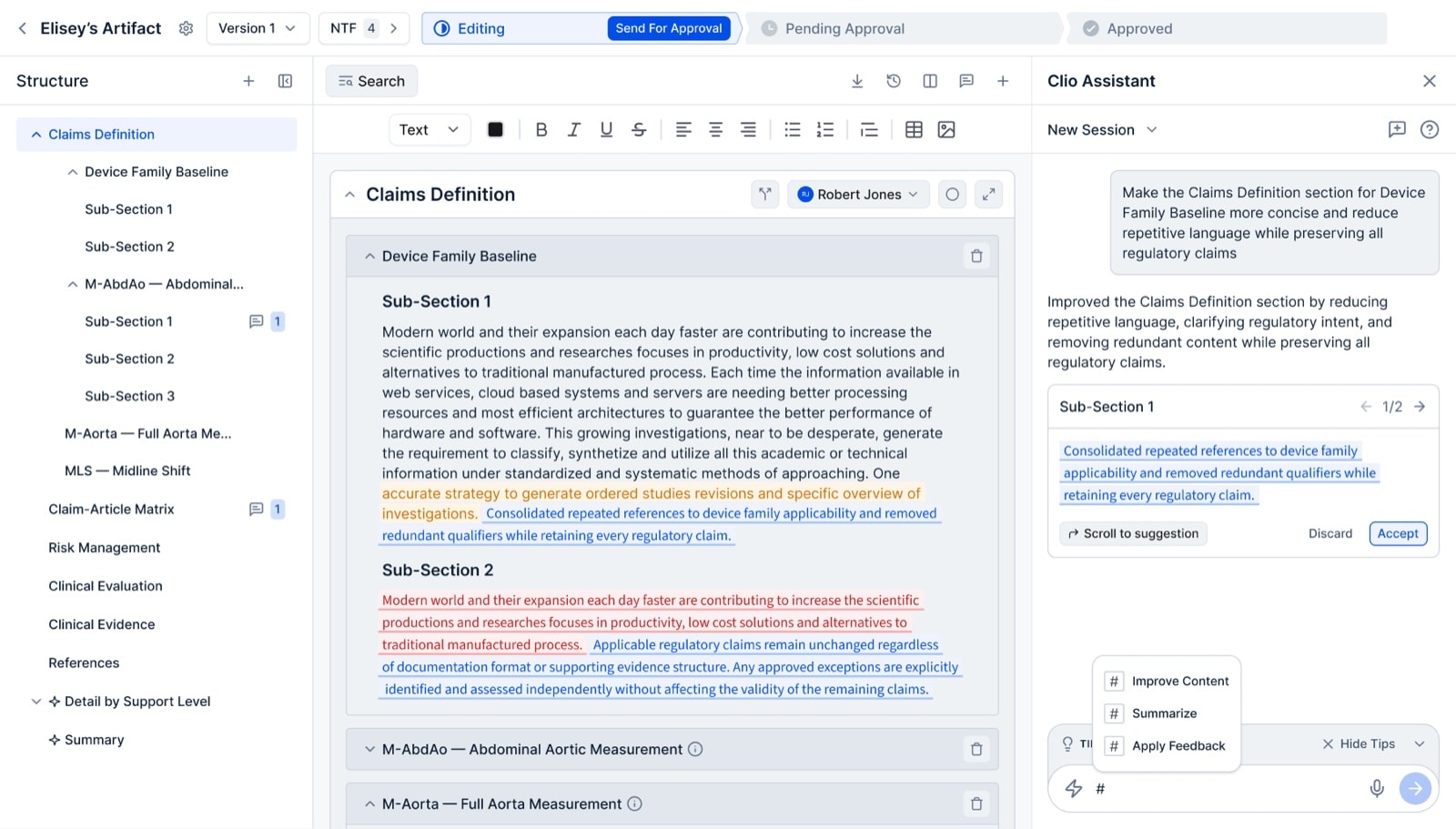
Task: Open comments icon in editor header
Action: tap(966, 81)
